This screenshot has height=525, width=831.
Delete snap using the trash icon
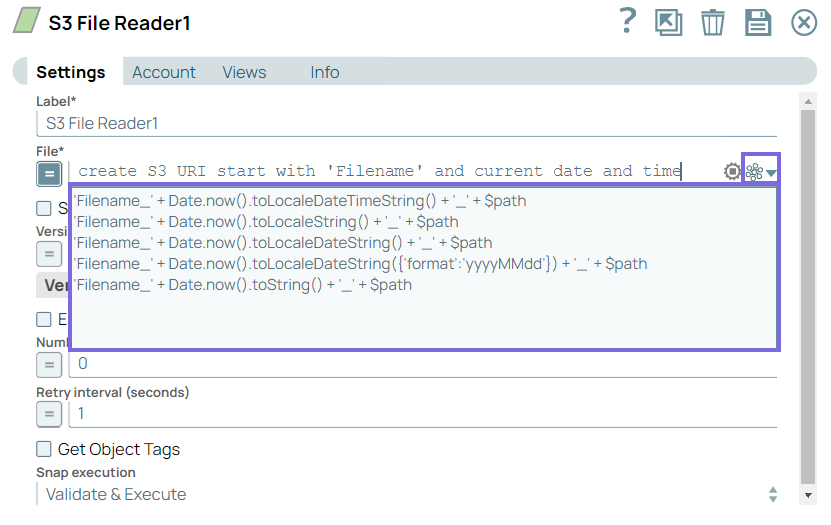click(x=712, y=22)
